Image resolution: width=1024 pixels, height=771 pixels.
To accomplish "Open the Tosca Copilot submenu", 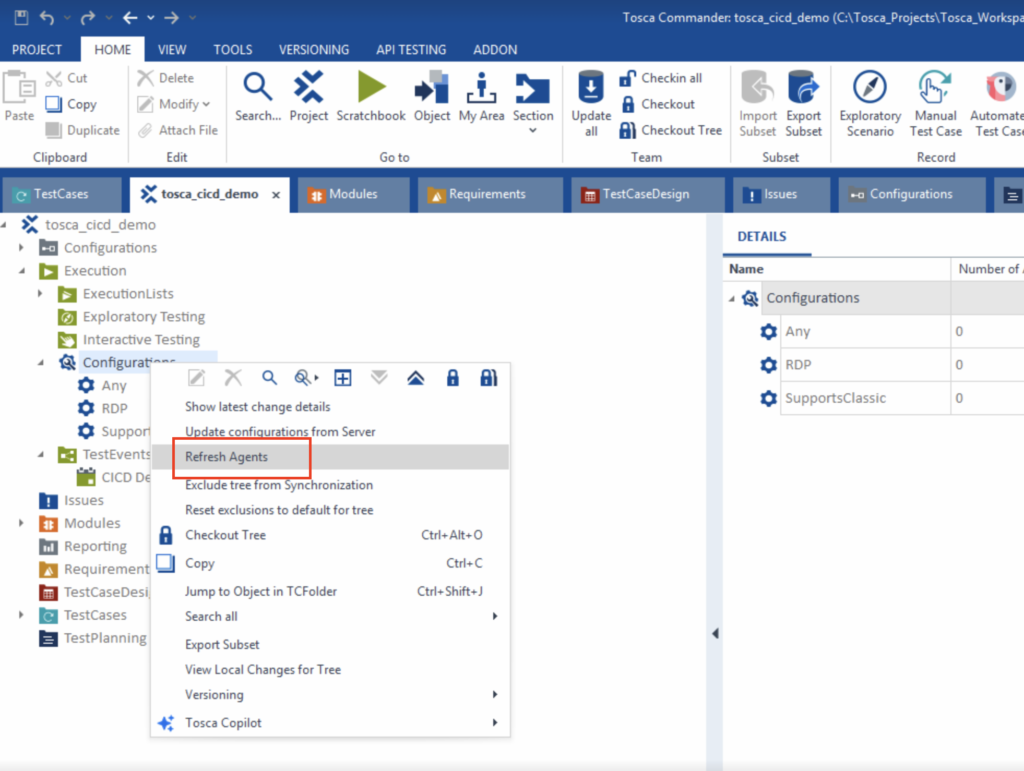I will [x=330, y=723].
